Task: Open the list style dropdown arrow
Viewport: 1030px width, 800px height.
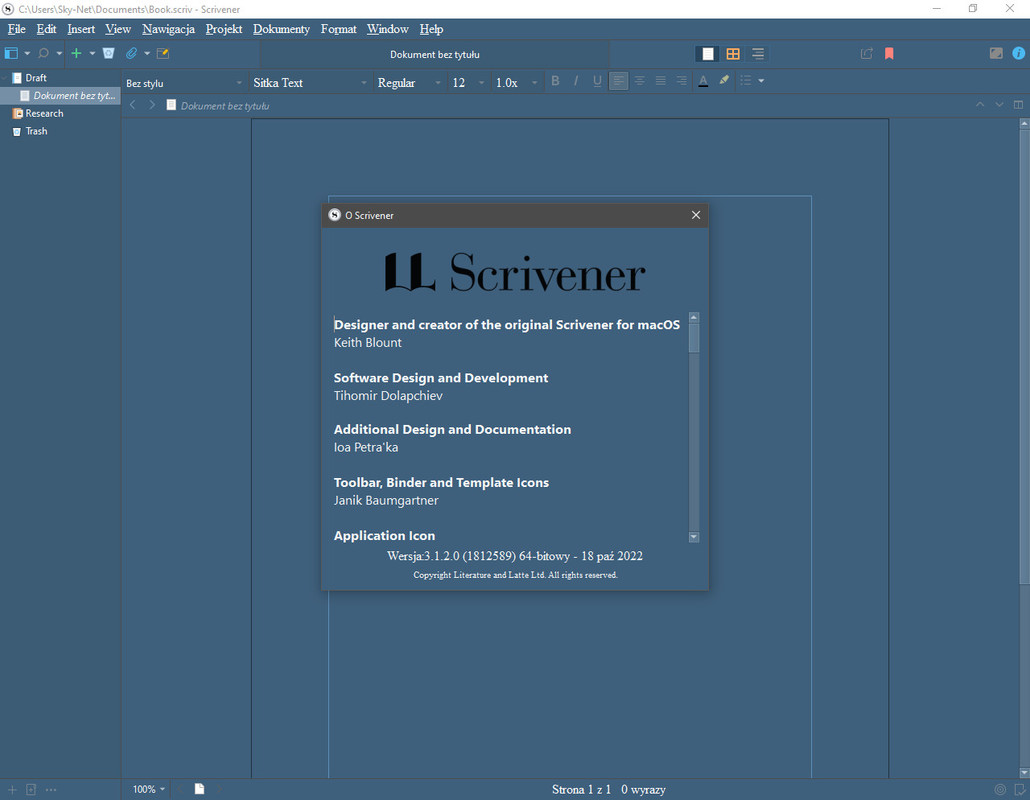Action: pos(761,81)
